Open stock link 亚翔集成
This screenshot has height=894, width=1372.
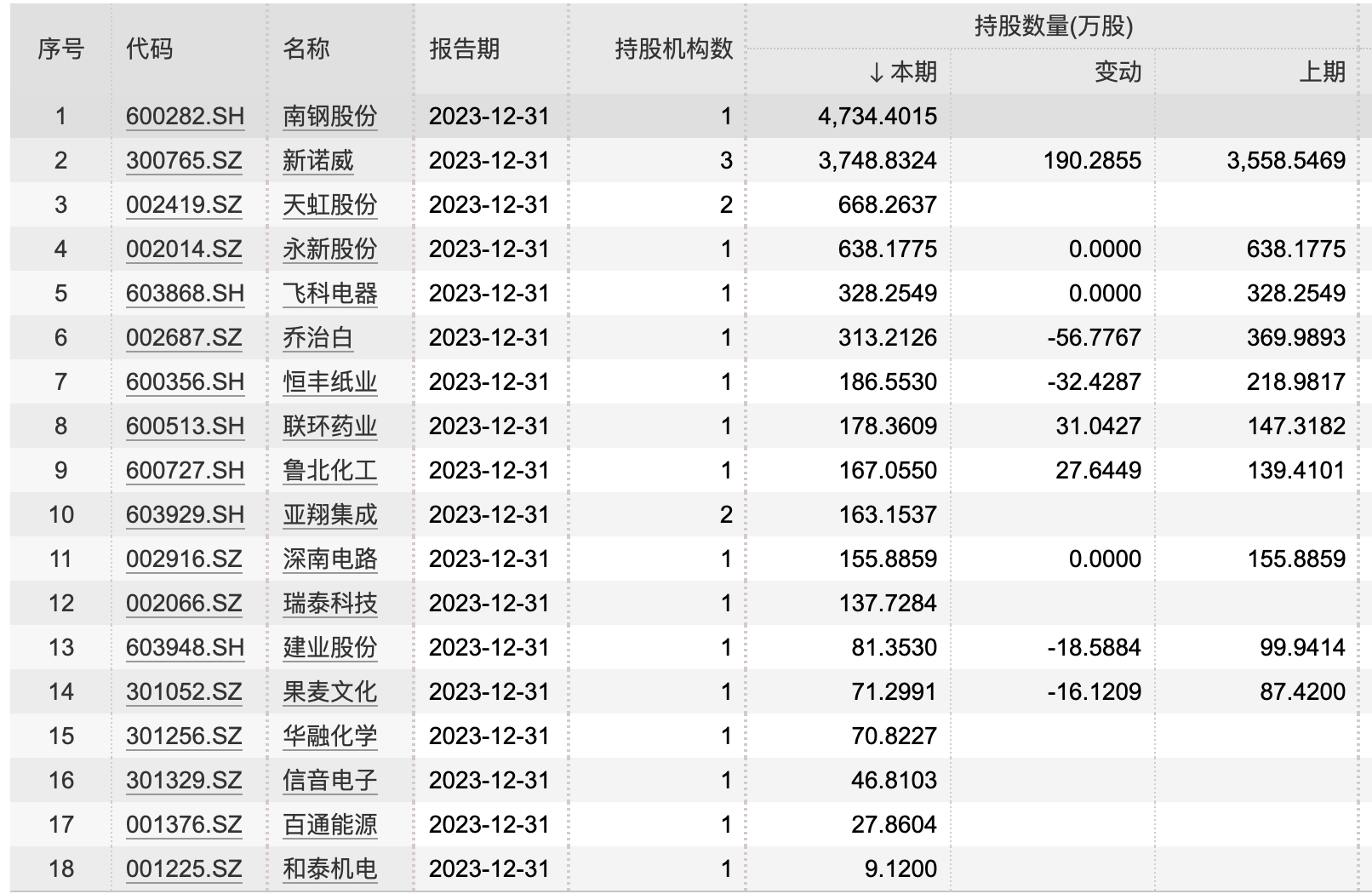click(329, 515)
